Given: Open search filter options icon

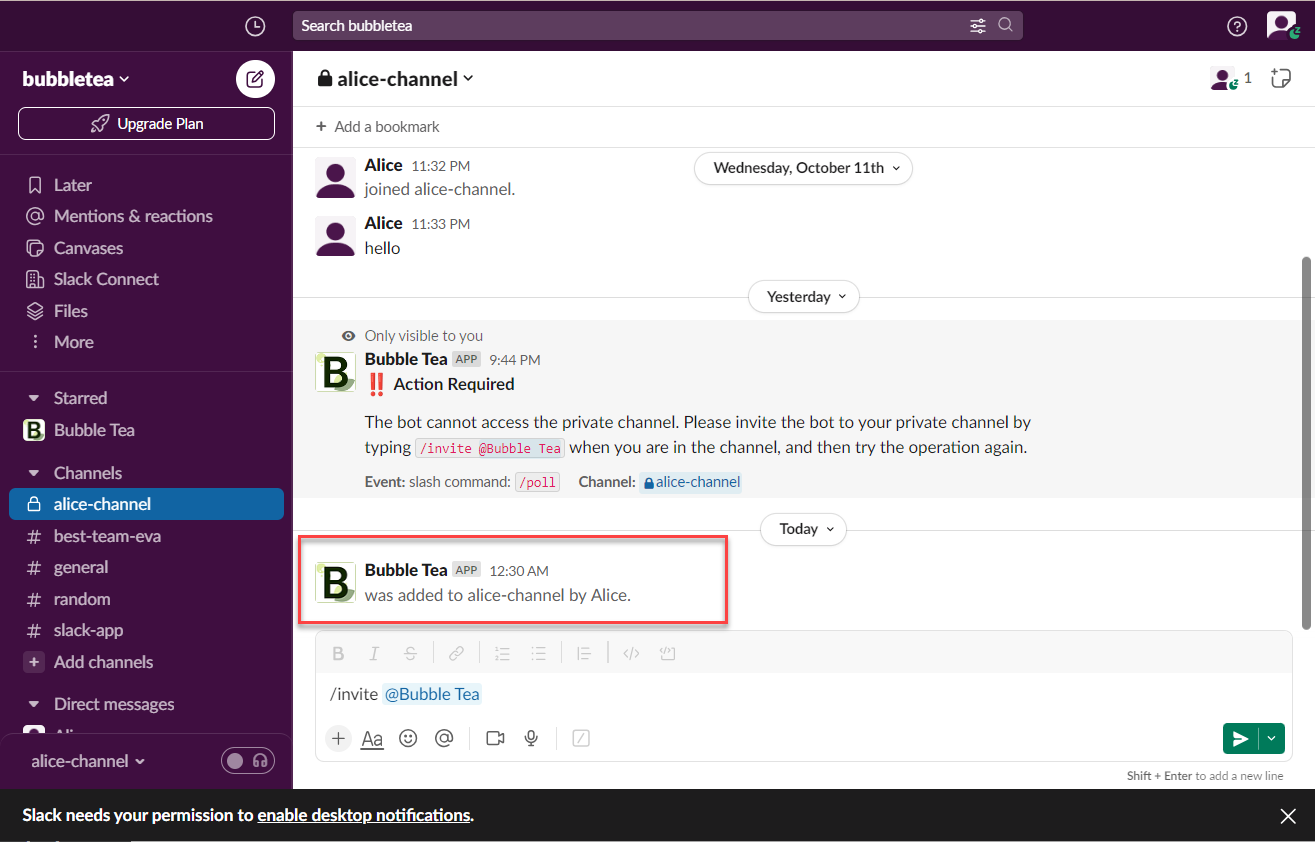Looking at the screenshot, I should 978,26.
